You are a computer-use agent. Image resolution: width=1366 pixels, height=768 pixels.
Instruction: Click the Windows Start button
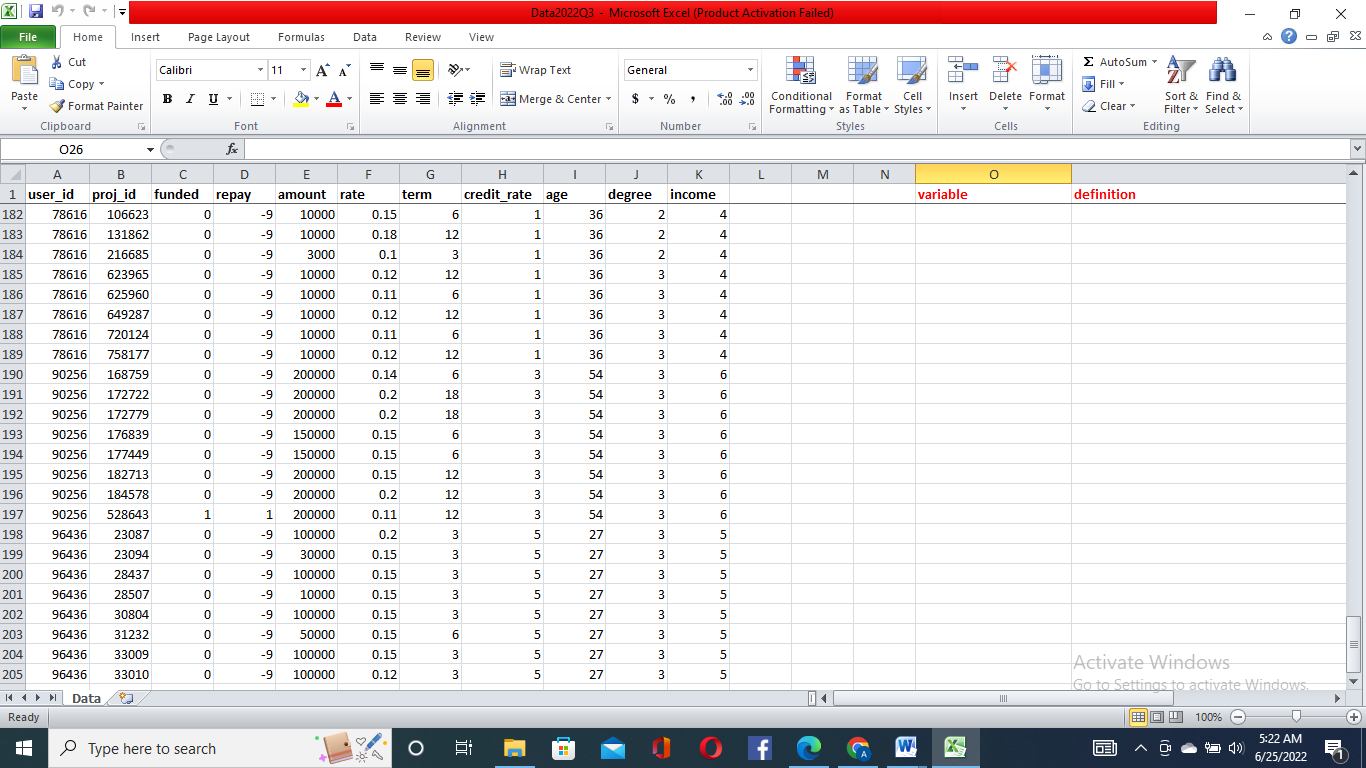coord(23,748)
